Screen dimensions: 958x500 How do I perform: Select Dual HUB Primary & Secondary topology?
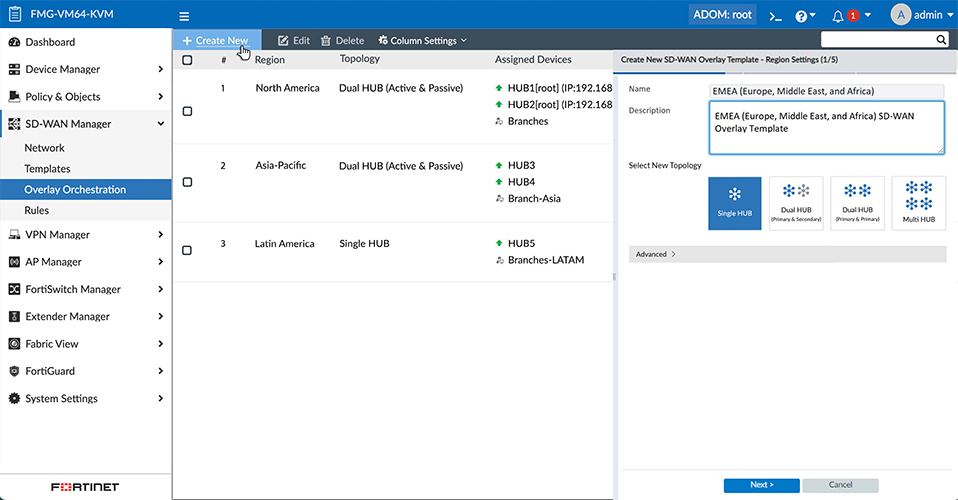796,204
